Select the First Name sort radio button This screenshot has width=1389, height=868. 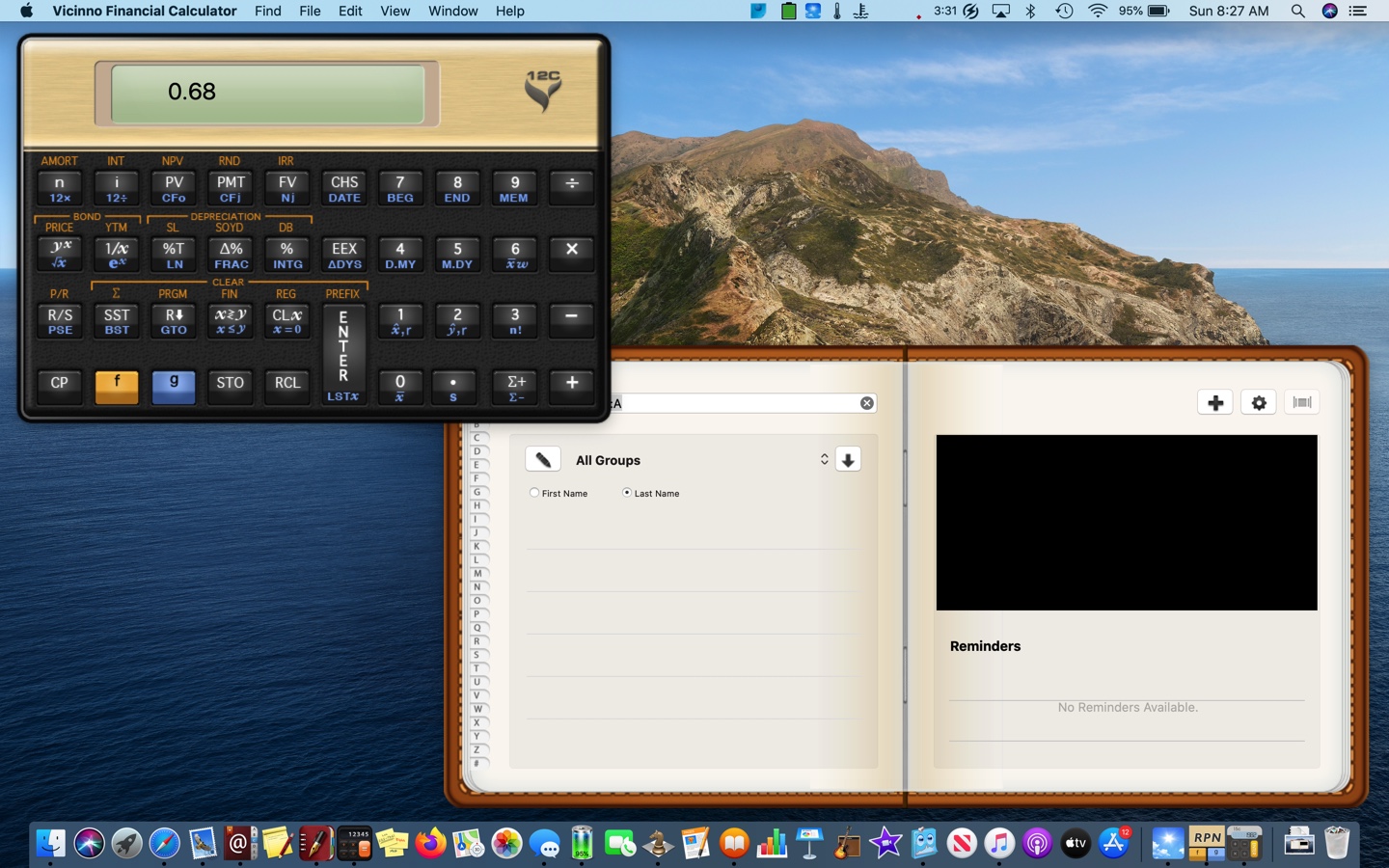pyautogui.click(x=534, y=493)
